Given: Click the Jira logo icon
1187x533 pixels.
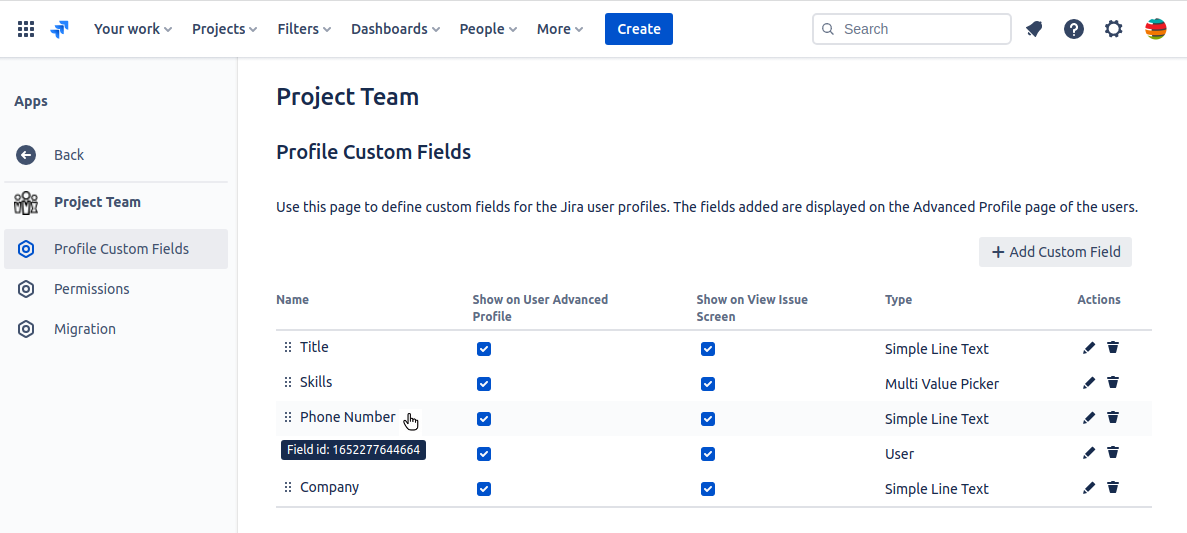Looking at the screenshot, I should [x=60, y=29].
